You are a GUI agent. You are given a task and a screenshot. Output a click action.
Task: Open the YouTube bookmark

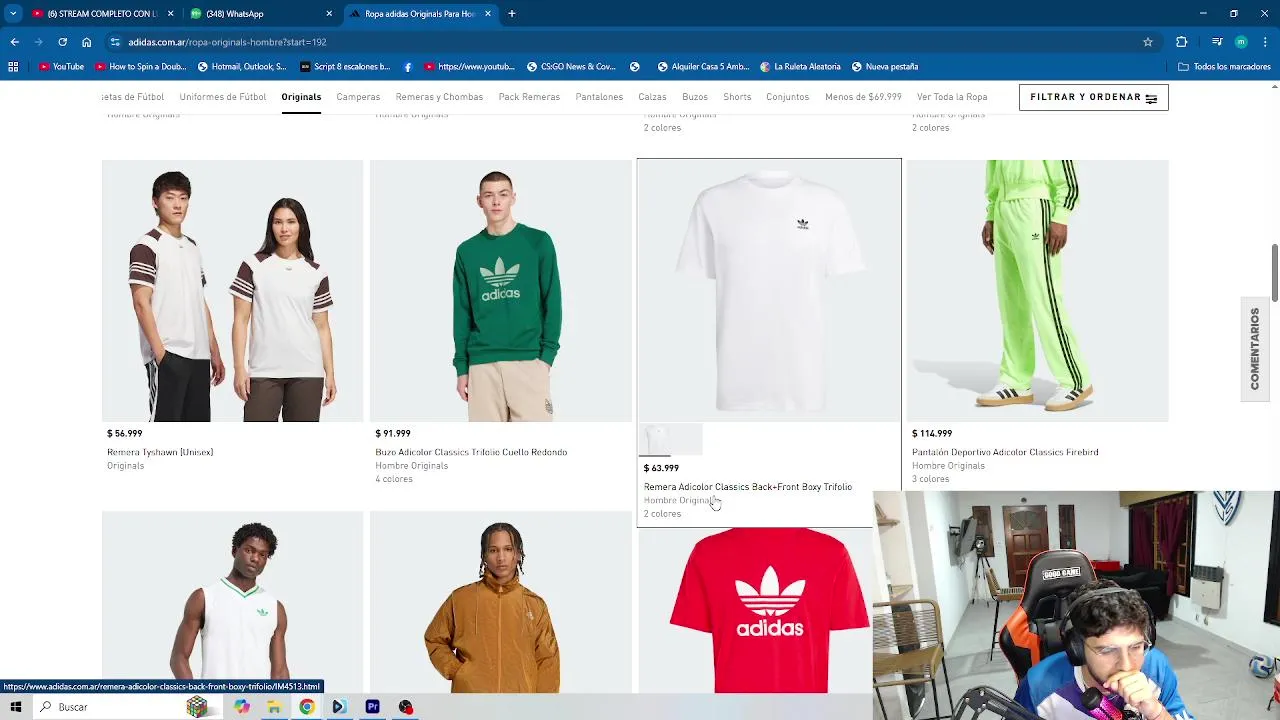[61, 67]
